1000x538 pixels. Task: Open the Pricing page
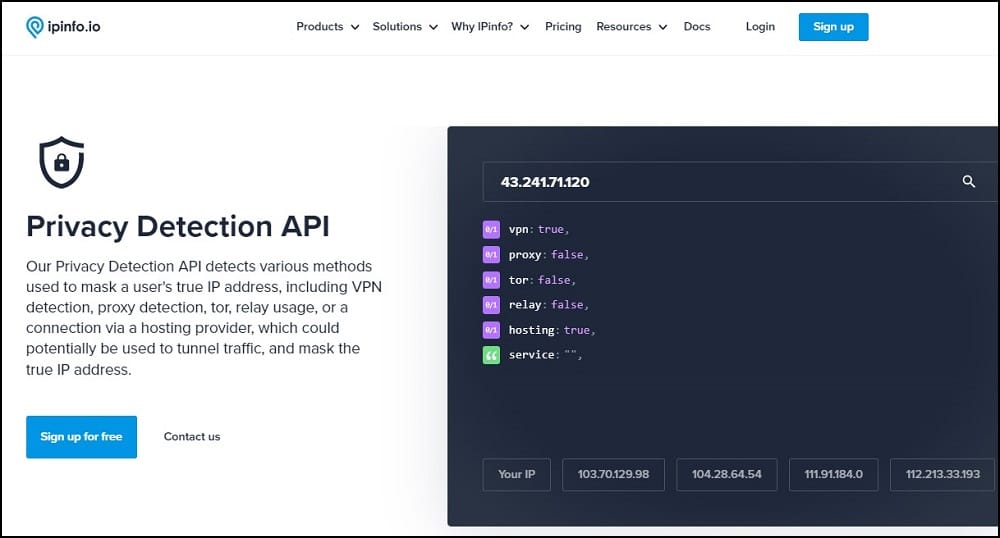tap(563, 27)
